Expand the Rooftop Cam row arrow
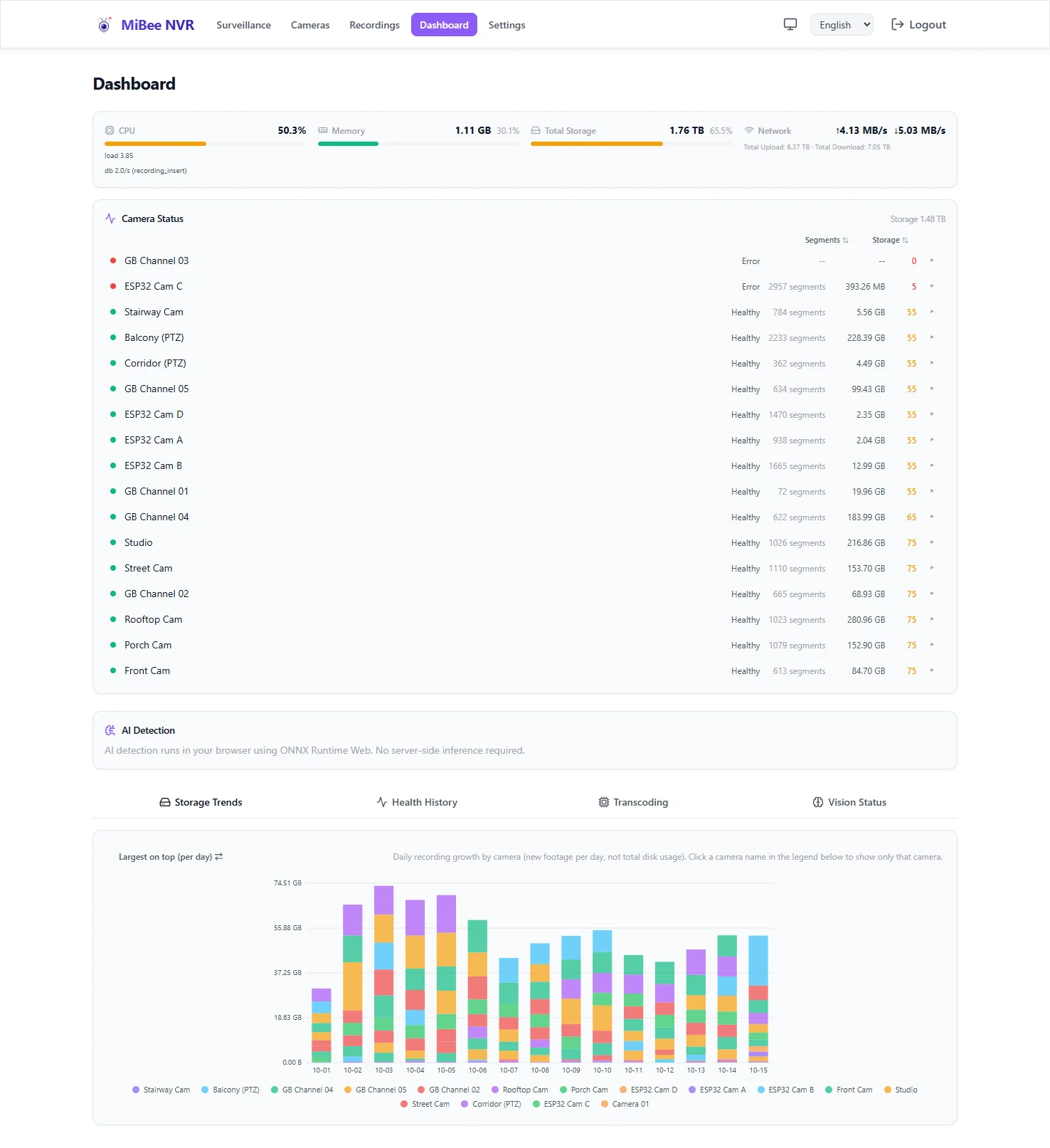The height and width of the screenshot is (1148, 1050). coord(932,619)
